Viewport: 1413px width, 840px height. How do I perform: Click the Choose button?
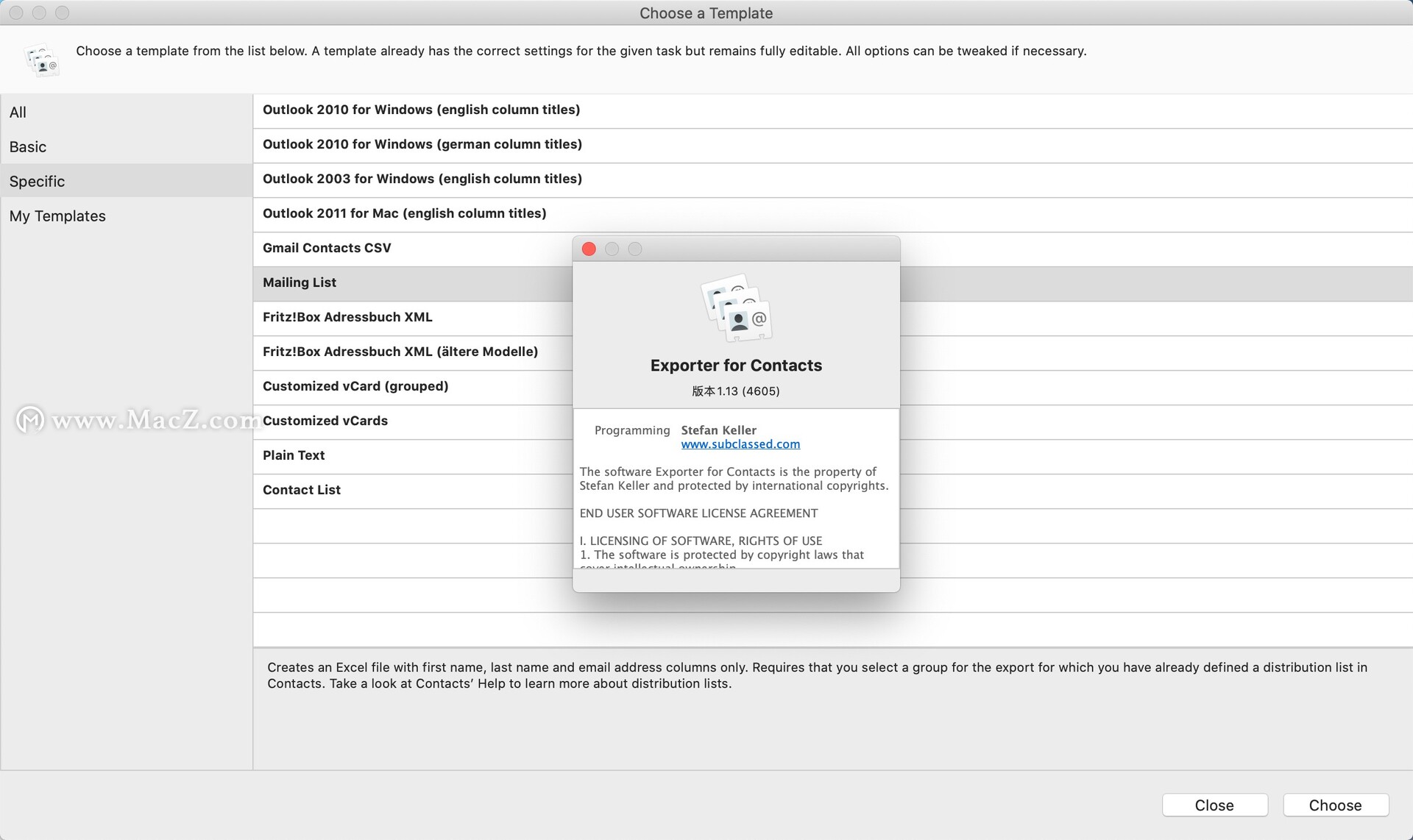(1336, 805)
